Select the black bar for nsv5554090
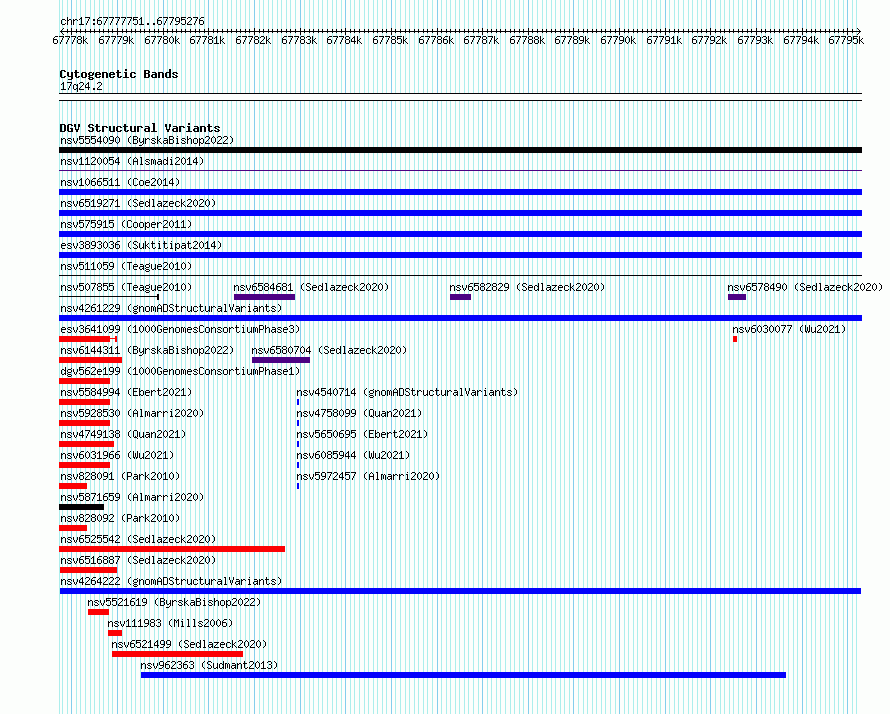The image size is (890, 714). (x=460, y=150)
